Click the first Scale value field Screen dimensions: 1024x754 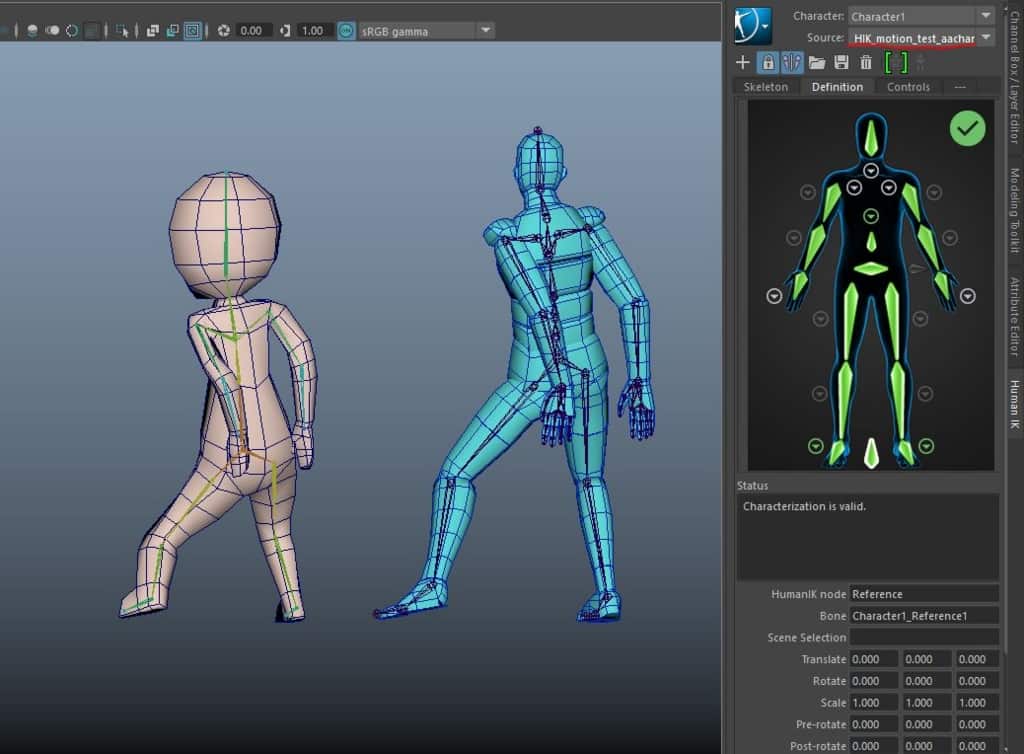point(874,702)
